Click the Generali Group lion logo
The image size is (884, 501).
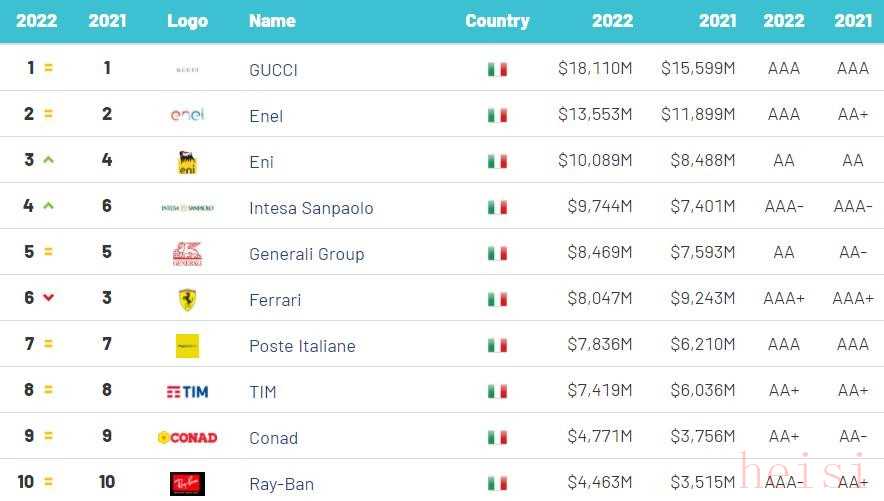coord(187,254)
